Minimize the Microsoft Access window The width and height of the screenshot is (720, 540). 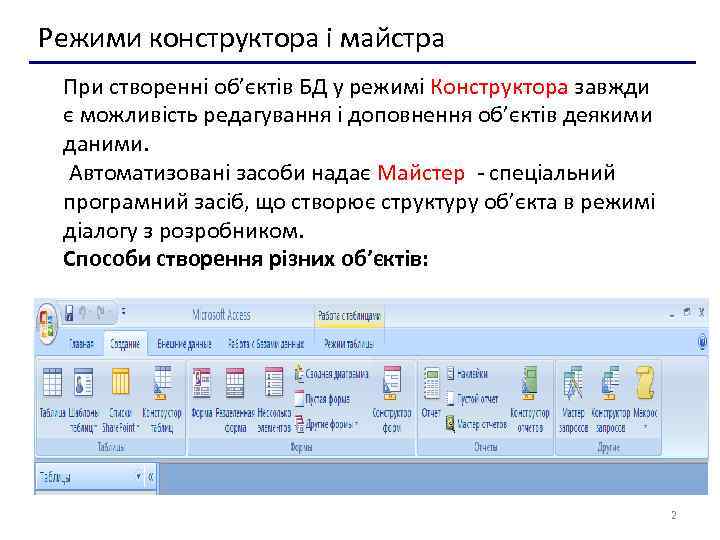click(x=672, y=315)
